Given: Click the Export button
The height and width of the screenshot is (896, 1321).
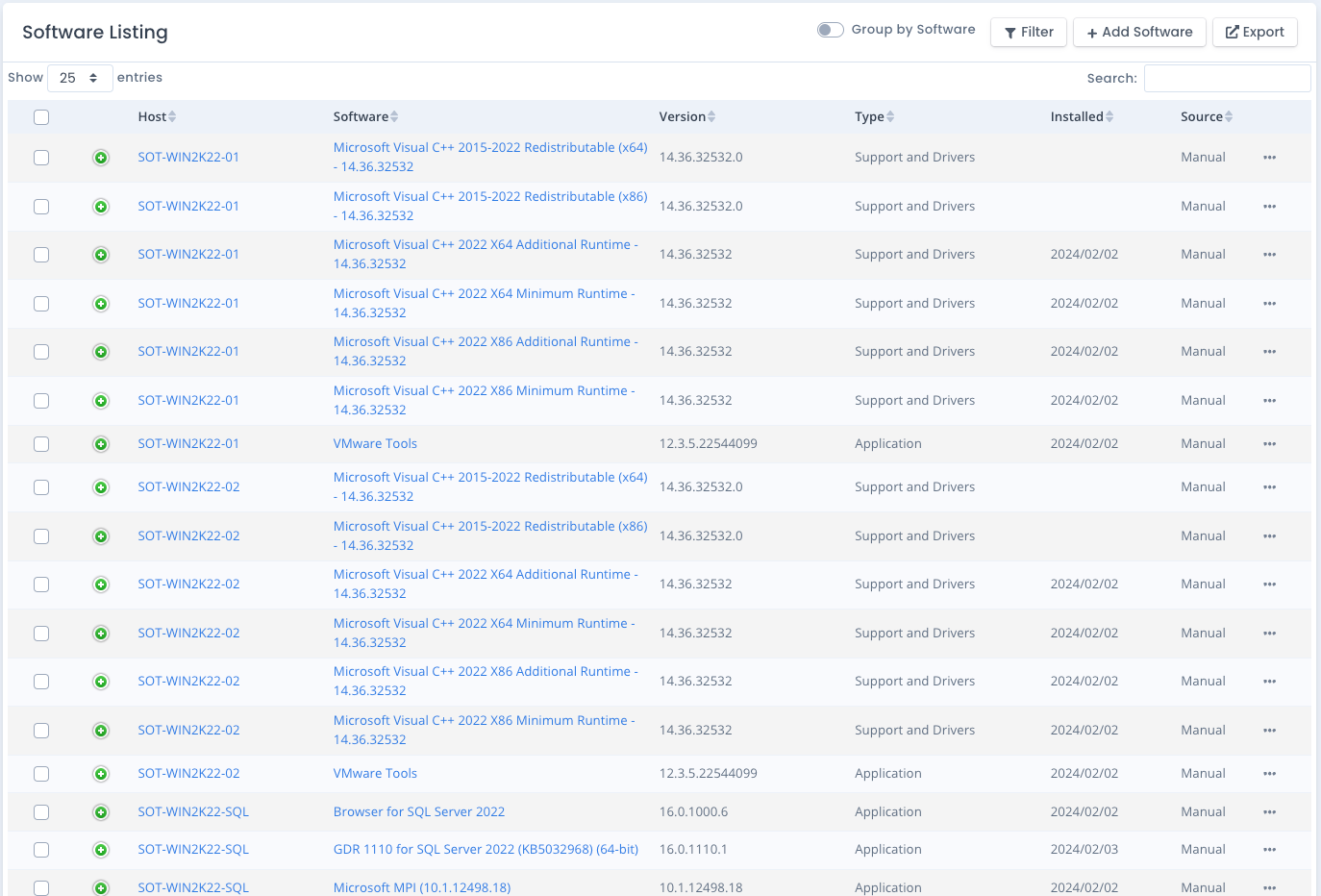Looking at the screenshot, I should coord(1255,32).
